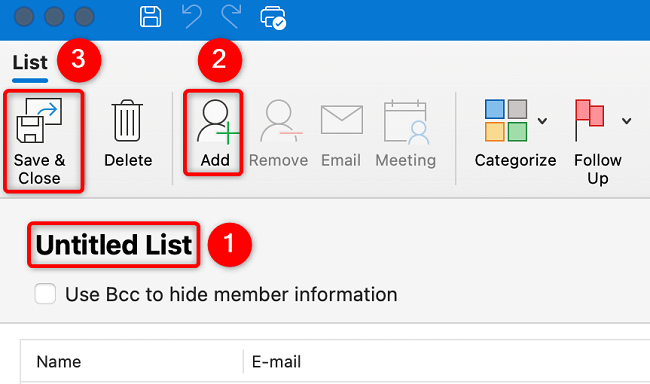Open the Follow Up dropdown arrow
The height and width of the screenshot is (384, 650).
pyautogui.click(x=626, y=121)
